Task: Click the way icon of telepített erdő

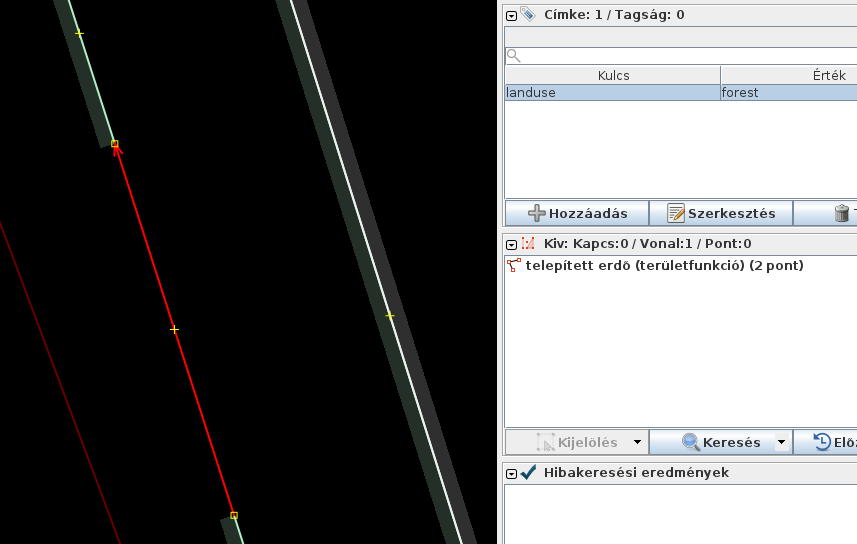Action: coord(514,265)
